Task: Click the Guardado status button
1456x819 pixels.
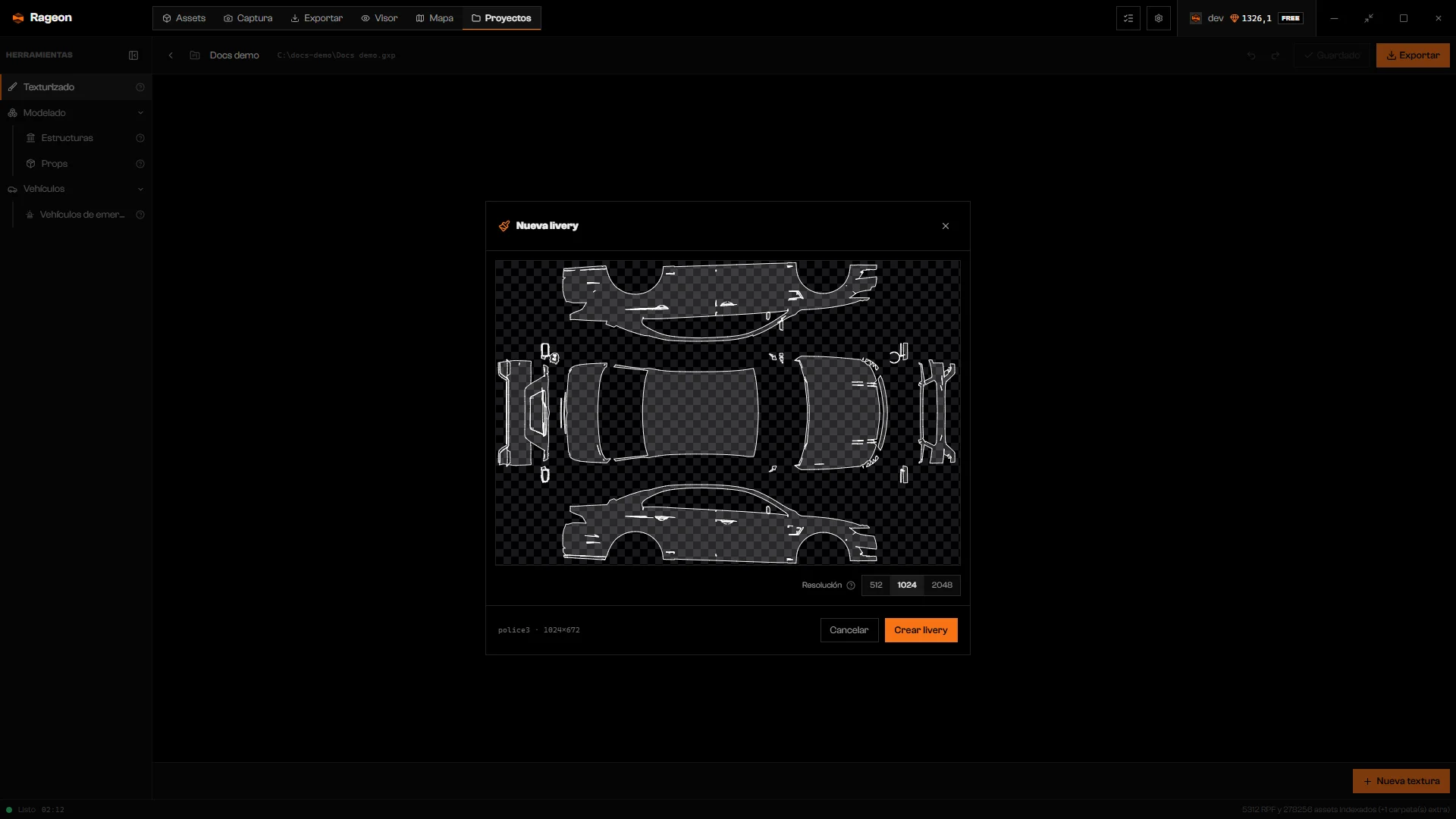Action: point(1332,55)
